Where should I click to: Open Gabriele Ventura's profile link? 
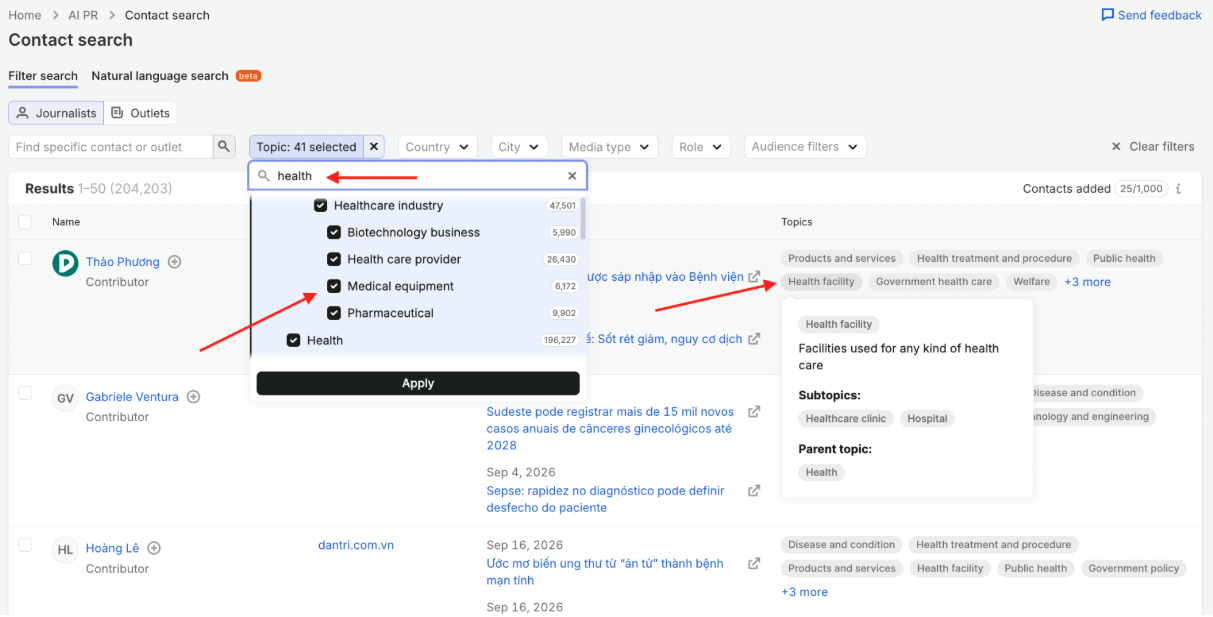click(132, 397)
